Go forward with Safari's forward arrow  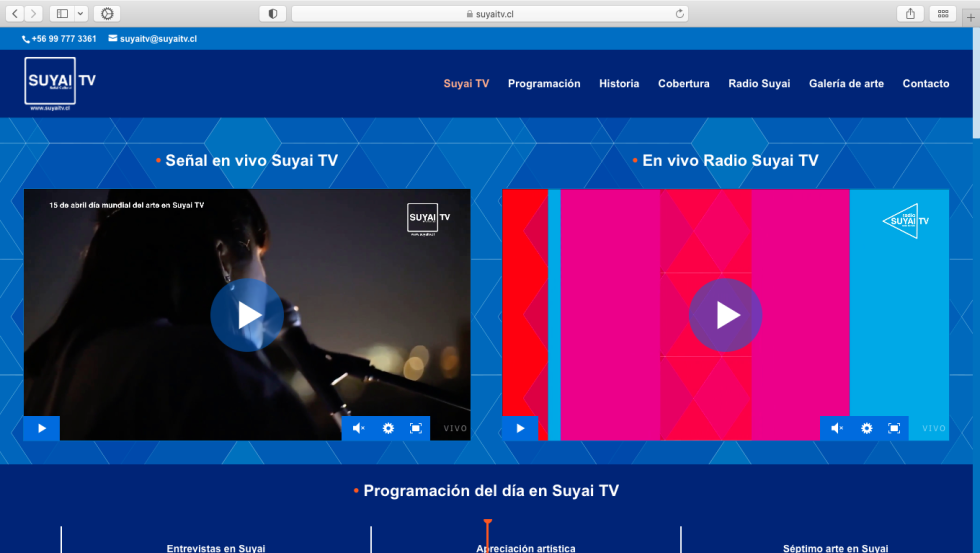(33, 14)
